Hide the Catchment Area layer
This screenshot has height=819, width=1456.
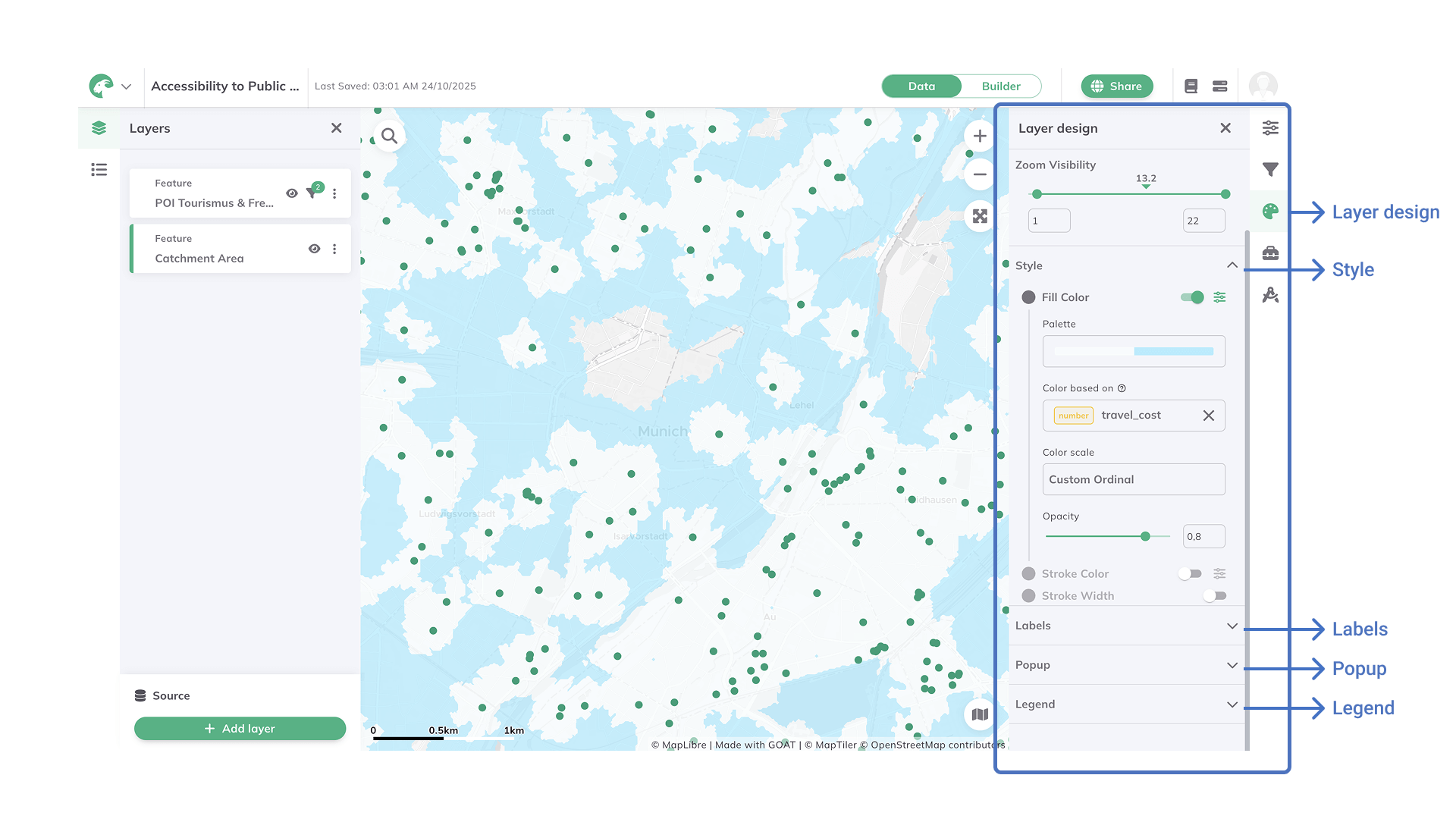coord(314,249)
